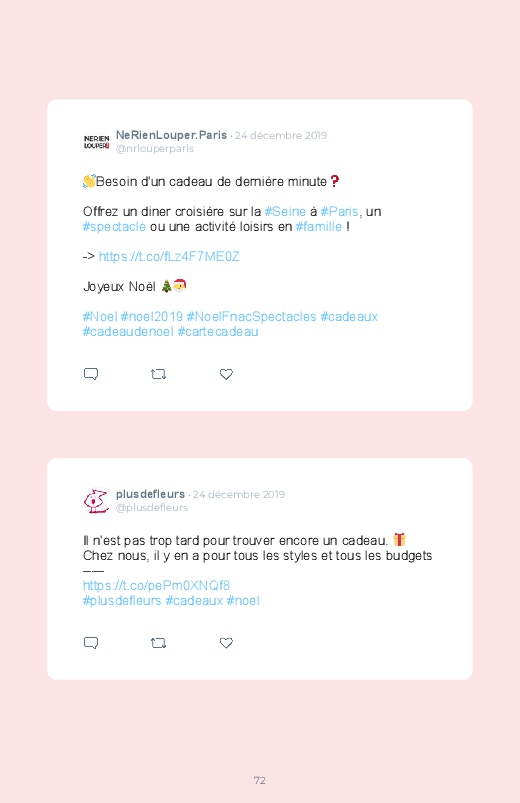520x803 pixels.
Task: Click the @plusdefleurs handle
Action: (x=152, y=508)
